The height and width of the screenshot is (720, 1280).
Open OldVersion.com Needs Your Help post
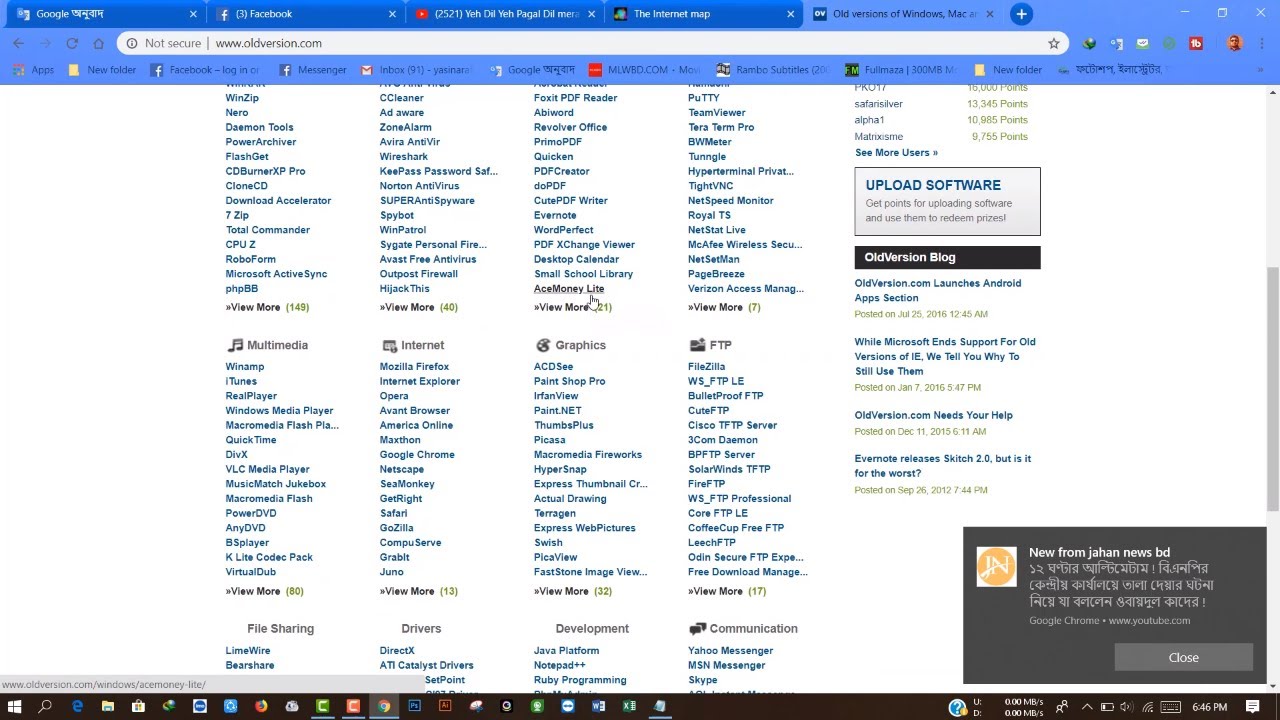(933, 415)
